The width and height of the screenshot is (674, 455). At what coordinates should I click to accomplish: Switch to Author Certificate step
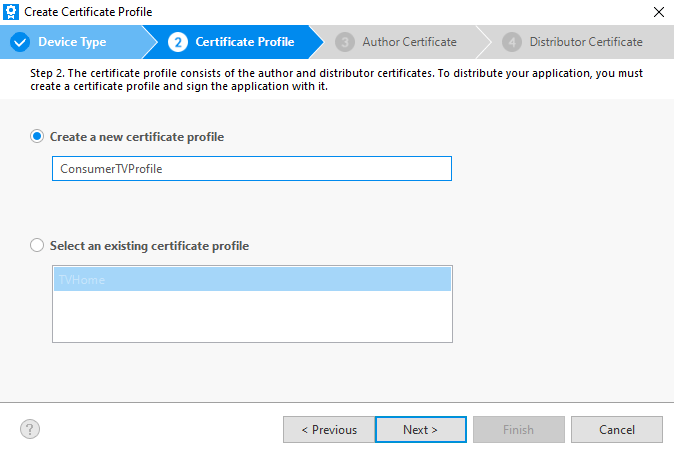(x=409, y=42)
